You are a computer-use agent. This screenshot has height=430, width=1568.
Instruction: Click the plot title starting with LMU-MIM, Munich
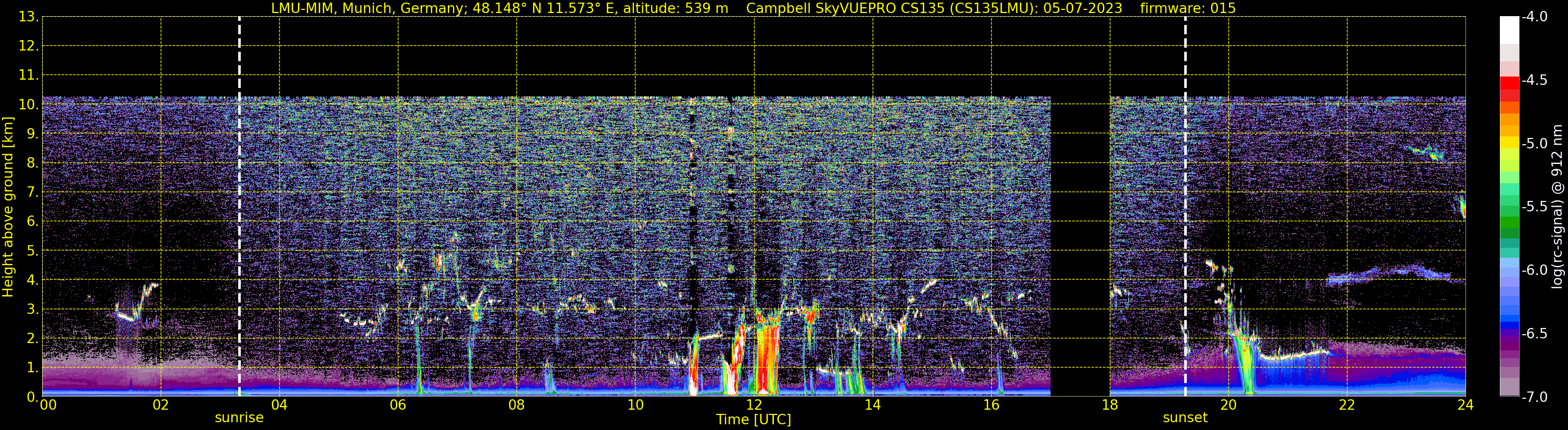(x=753, y=8)
